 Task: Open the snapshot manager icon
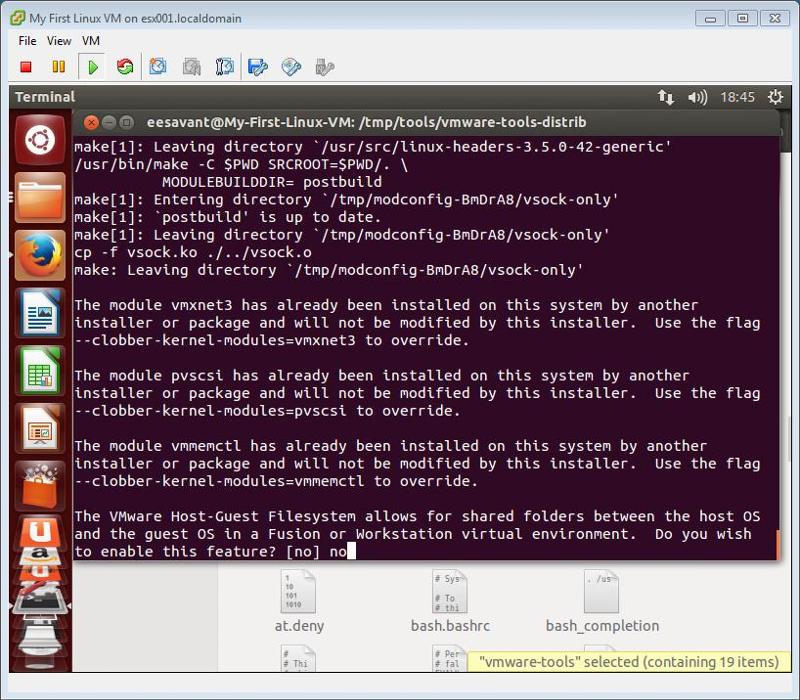[224, 66]
